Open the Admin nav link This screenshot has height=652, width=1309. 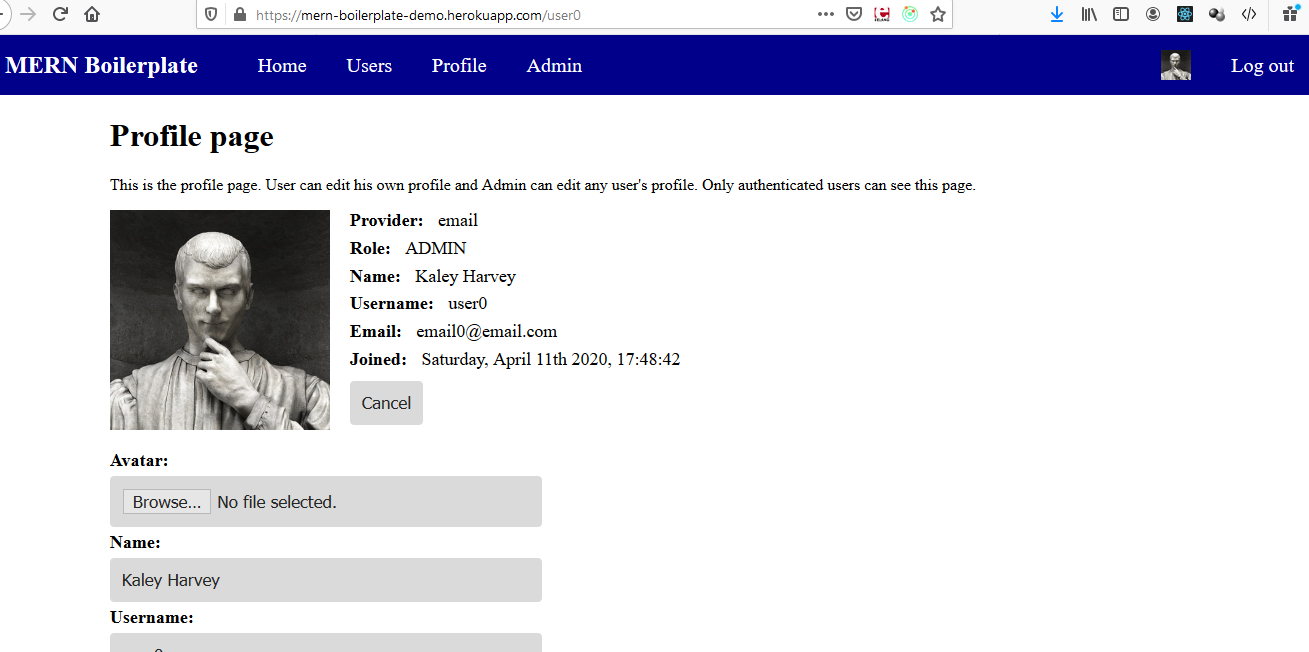pos(554,66)
